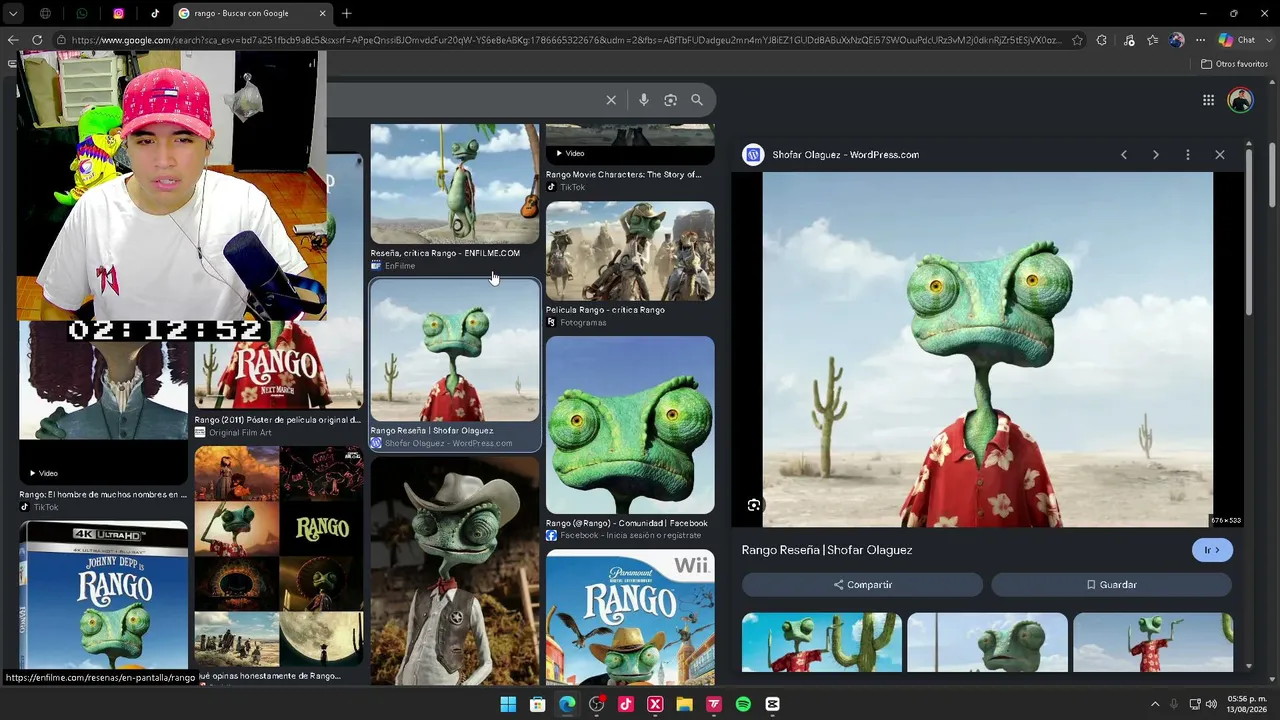1280x720 pixels.
Task: Reload the current page
Action: [x=37, y=40]
